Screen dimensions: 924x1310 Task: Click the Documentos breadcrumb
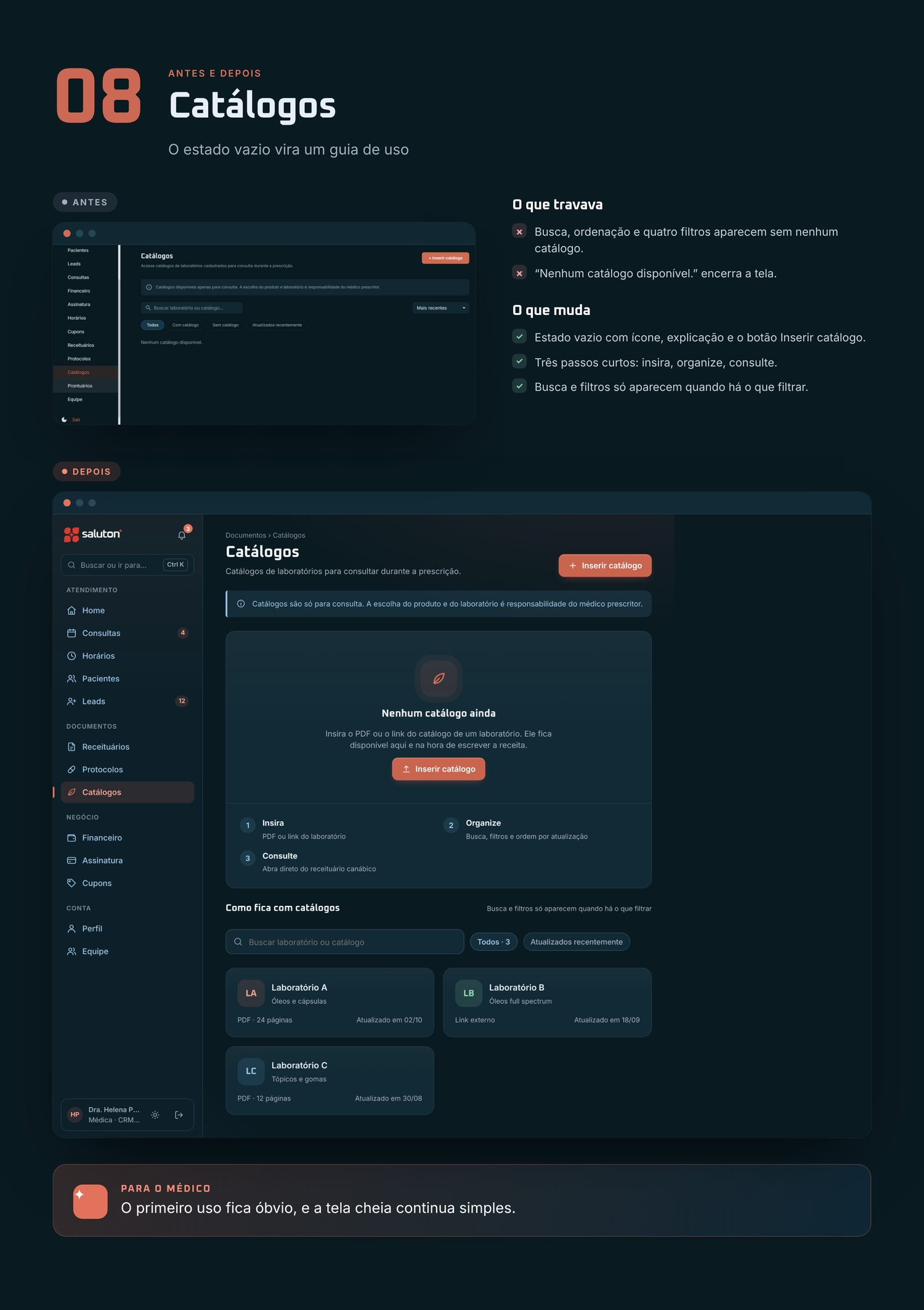tap(246, 535)
